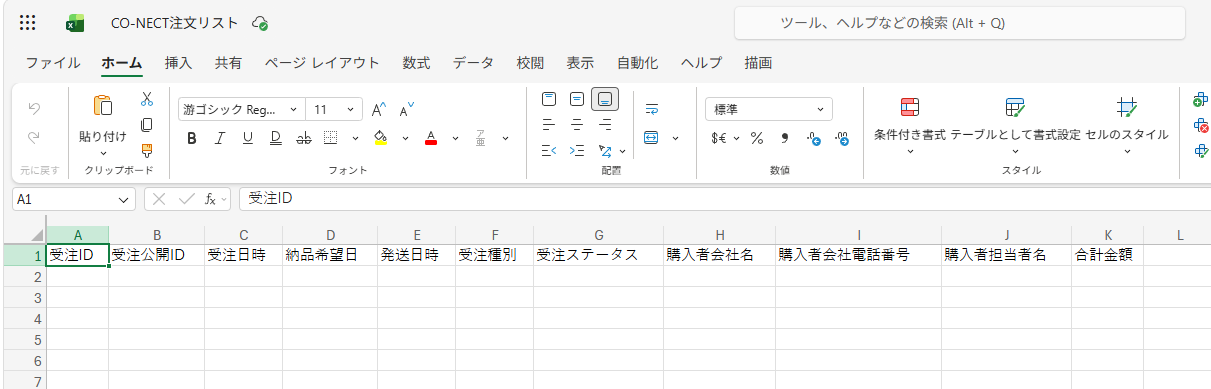Open the fill color dropdown arrow

pyautogui.click(x=404, y=138)
